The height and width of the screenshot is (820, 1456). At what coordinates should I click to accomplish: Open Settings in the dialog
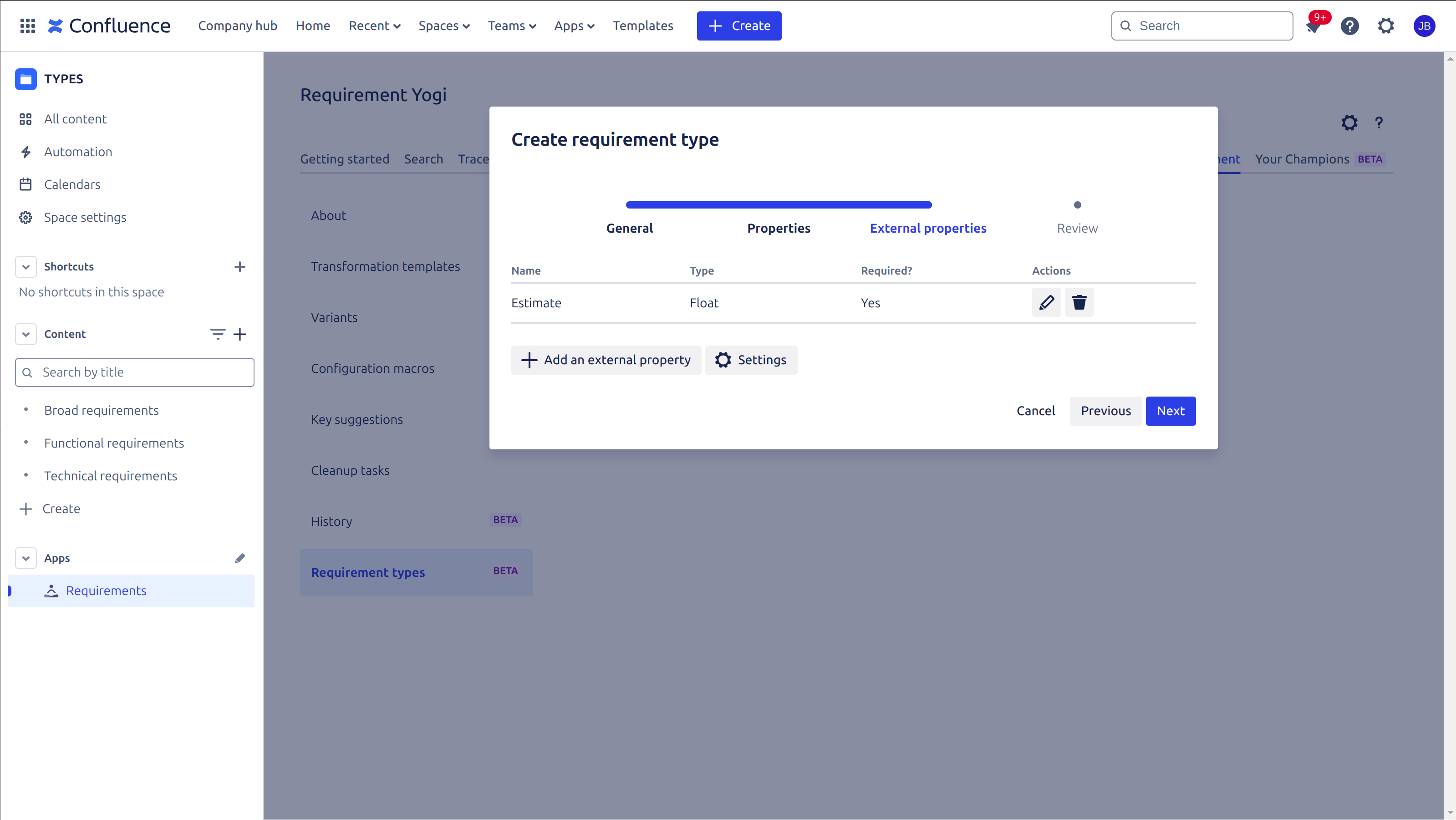tap(751, 360)
